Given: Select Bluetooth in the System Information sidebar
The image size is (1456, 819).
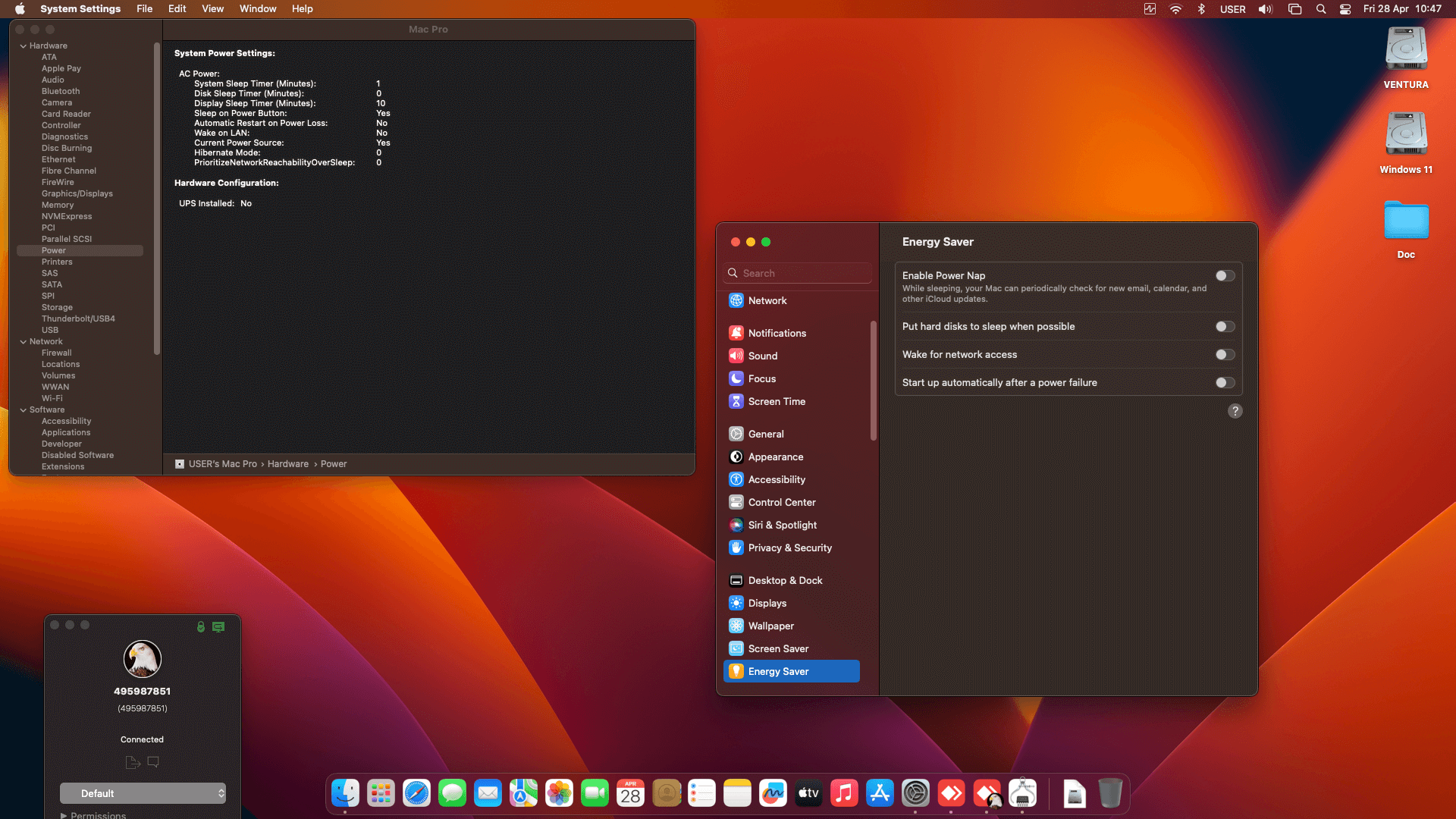Looking at the screenshot, I should click(61, 92).
